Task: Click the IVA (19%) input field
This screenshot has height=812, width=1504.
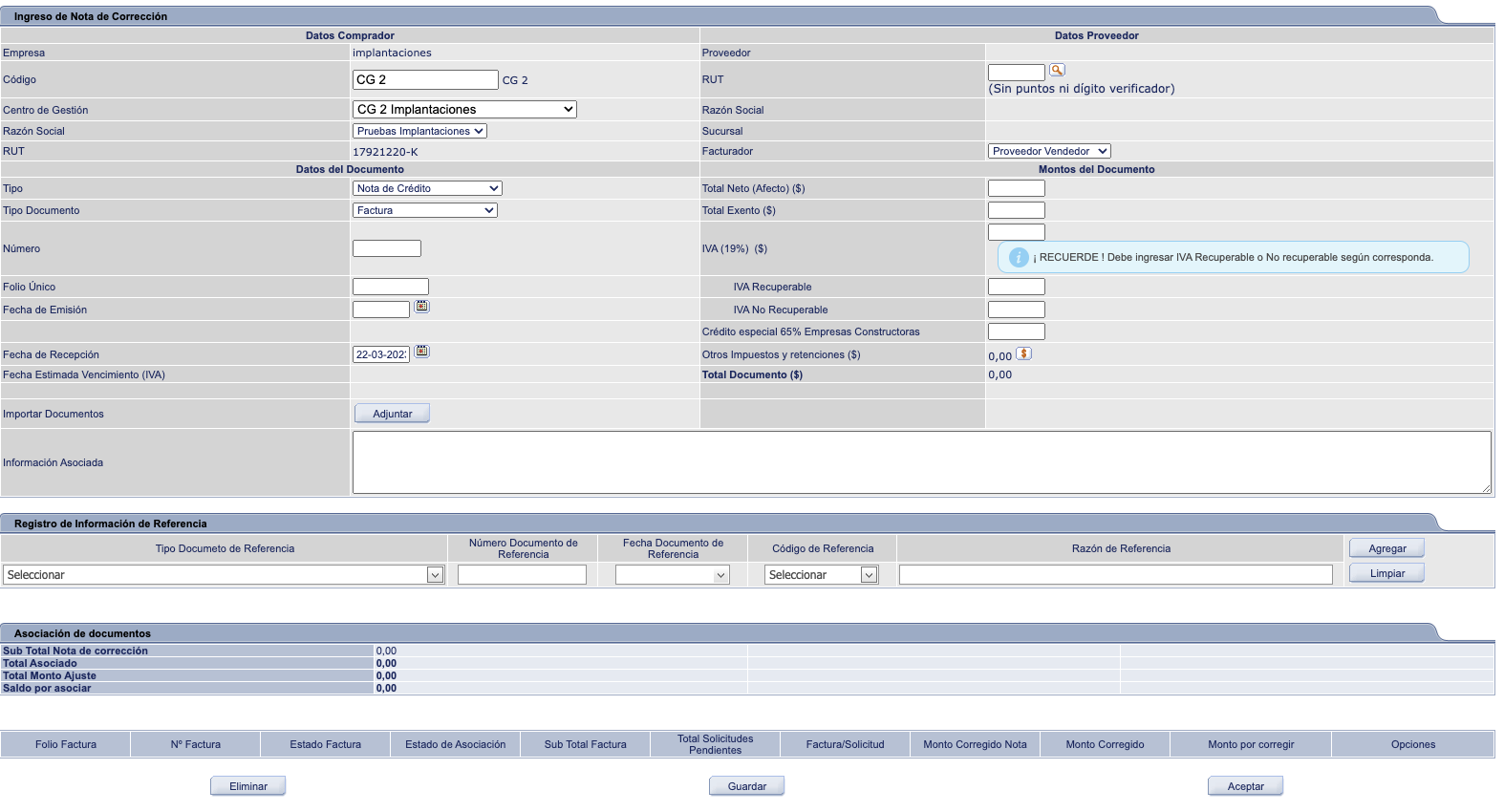Action: click(1017, 232)
